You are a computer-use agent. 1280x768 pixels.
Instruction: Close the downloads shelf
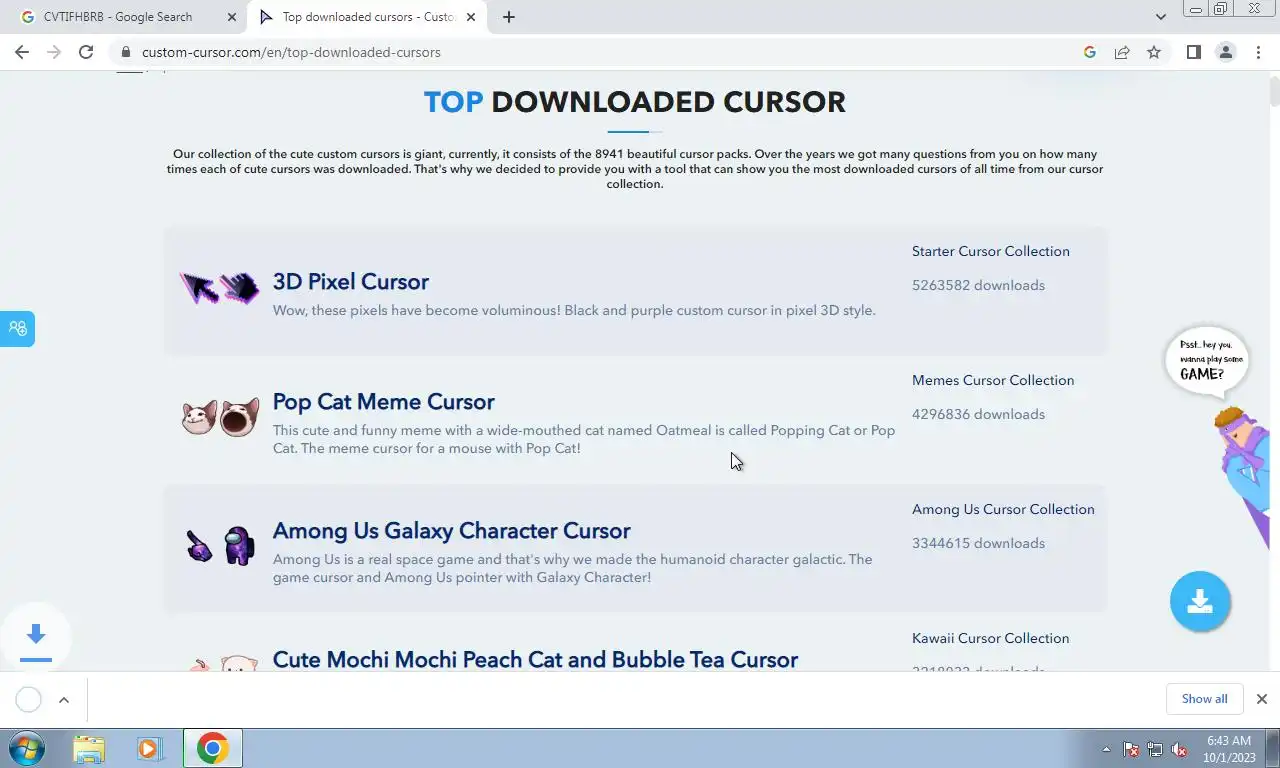pos(1261,699)
